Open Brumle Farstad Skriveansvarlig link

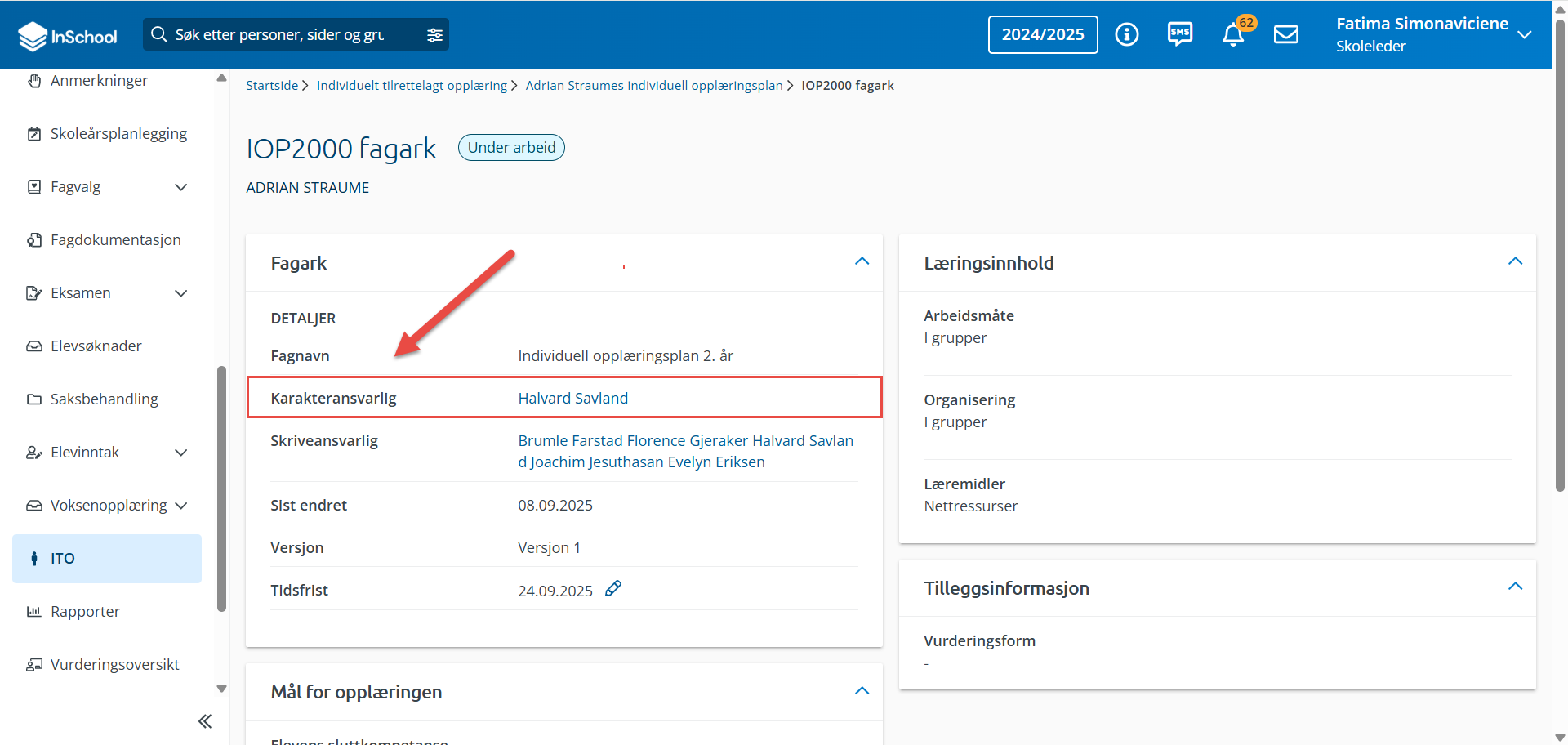click(570, 440)
